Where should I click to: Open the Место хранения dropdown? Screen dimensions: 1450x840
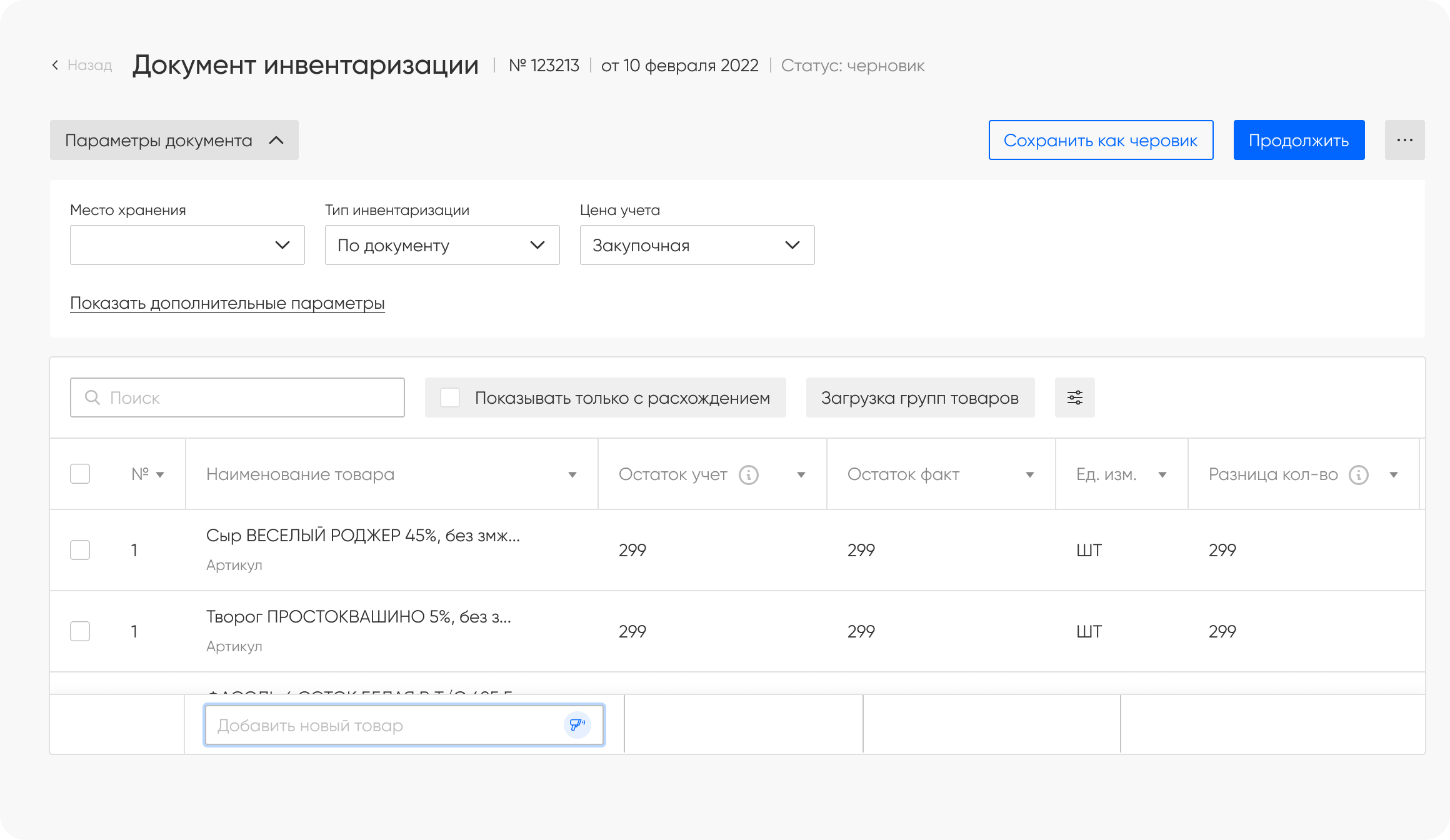[187, 245]
